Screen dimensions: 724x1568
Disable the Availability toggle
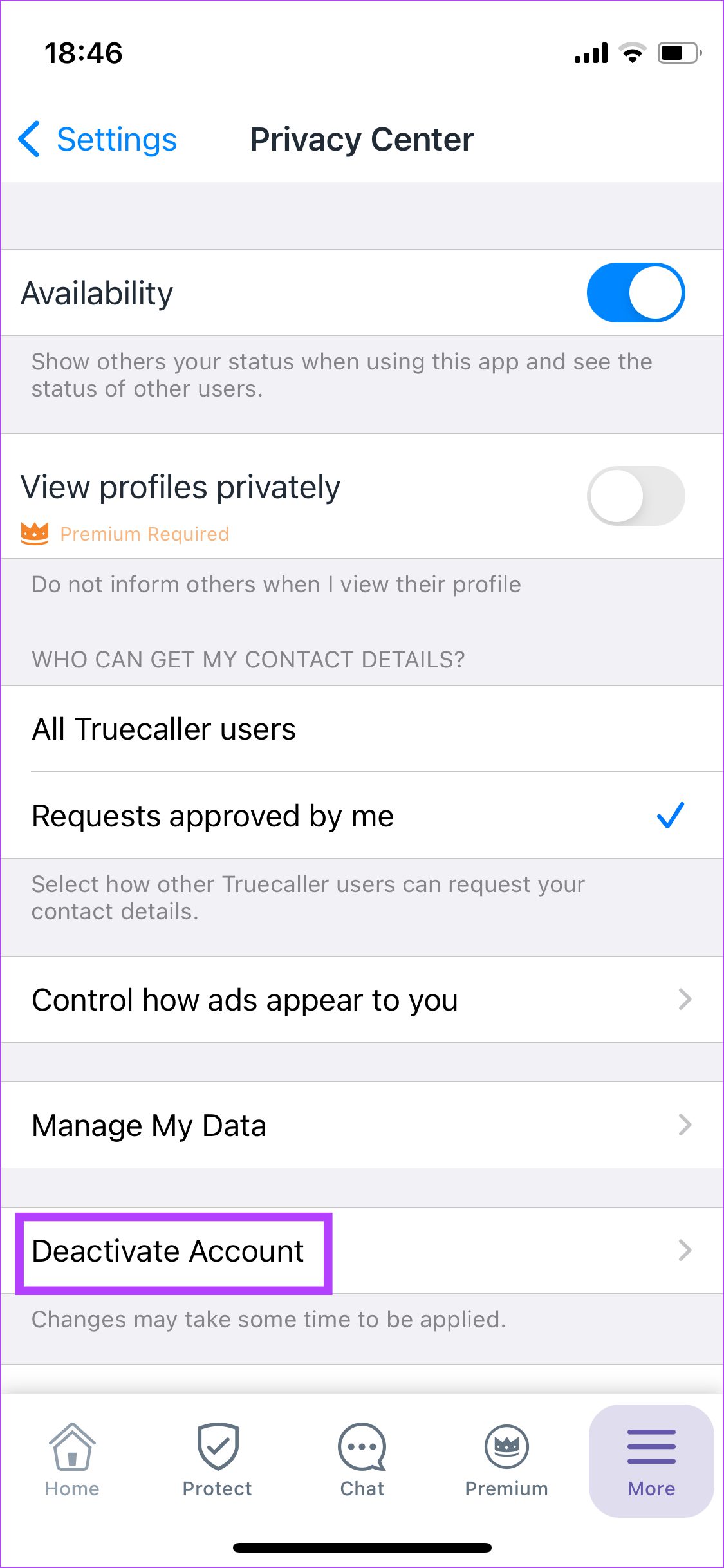[636, 292]
